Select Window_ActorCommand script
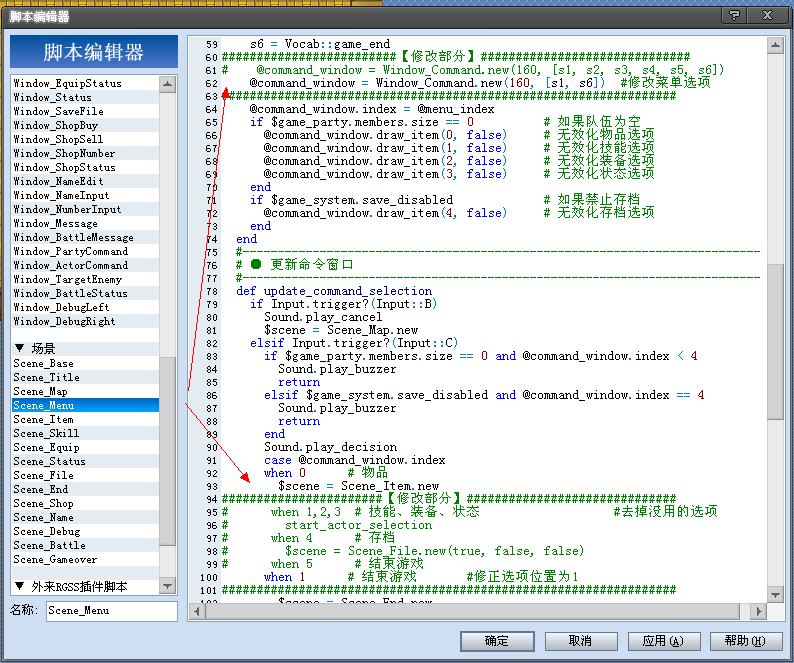The image size is (794, 663). 85,265
